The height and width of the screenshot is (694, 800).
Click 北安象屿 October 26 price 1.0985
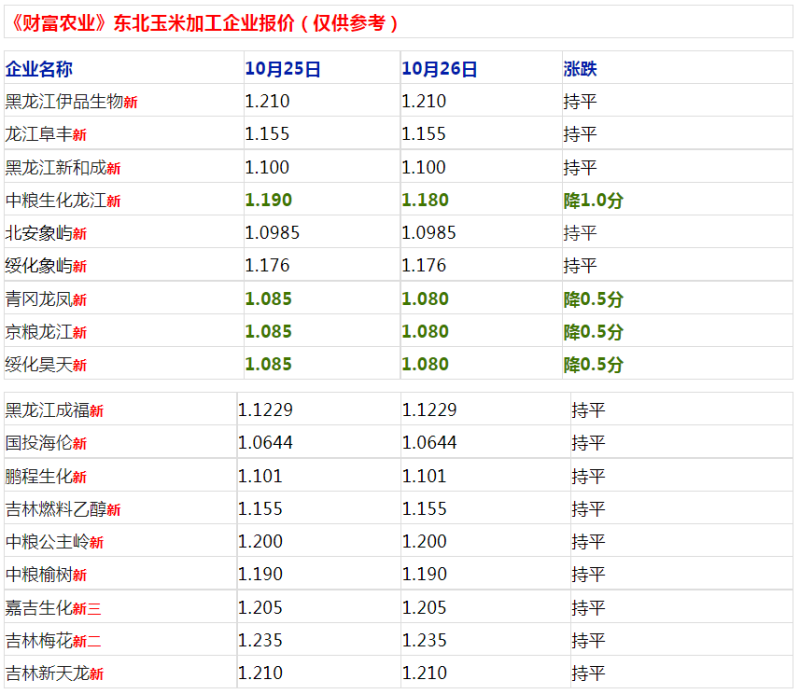click(x=429, y=233)
